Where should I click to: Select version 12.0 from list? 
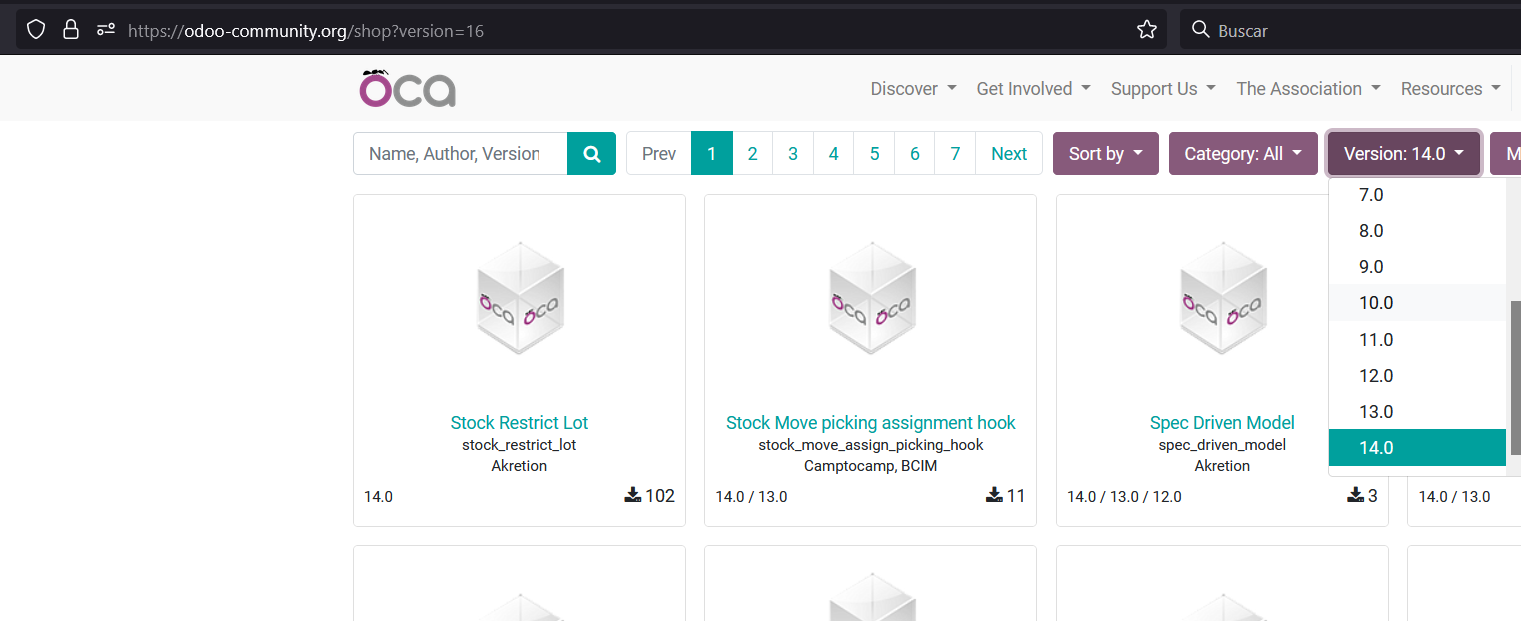(x=1376, y=376)
